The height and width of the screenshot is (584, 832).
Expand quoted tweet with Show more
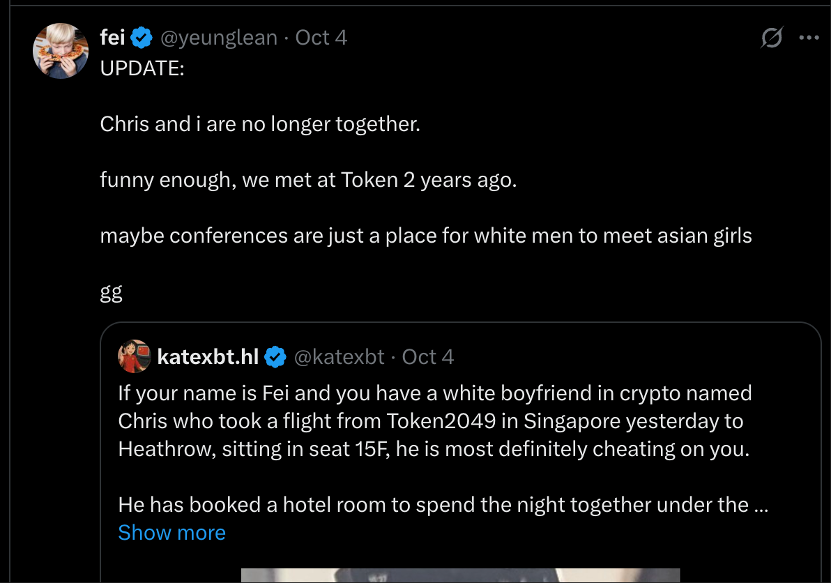[171, 533]
